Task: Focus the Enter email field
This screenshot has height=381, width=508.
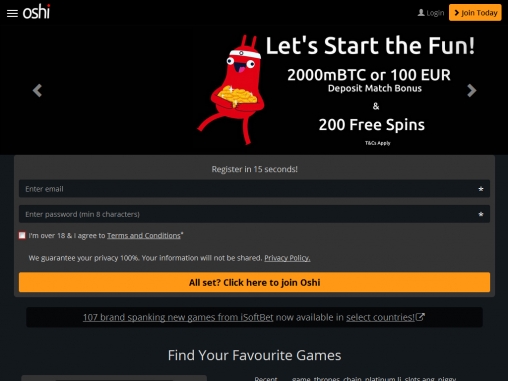Action: 254,189
